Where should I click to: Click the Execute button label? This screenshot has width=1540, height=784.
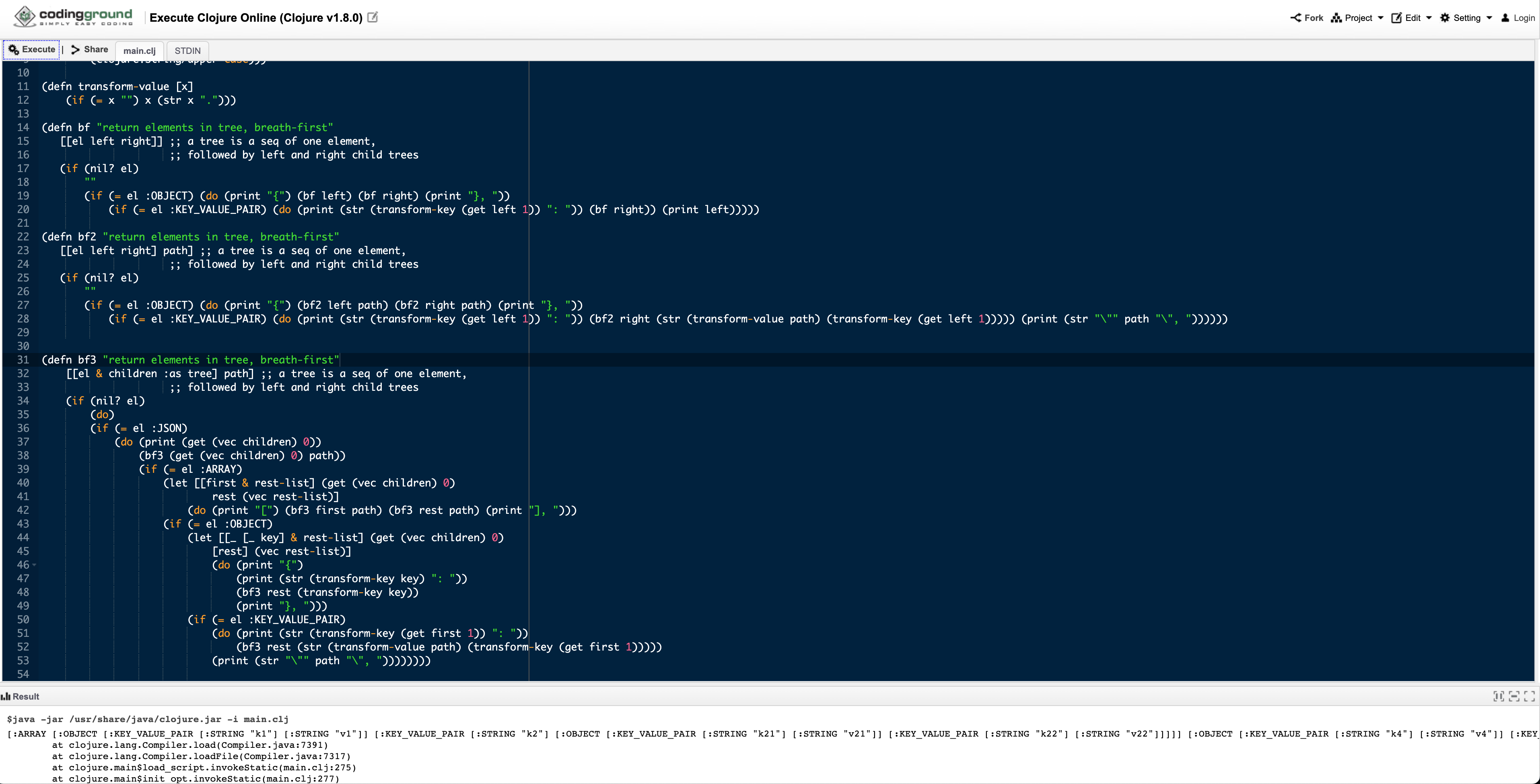click(x=38, y=49)
